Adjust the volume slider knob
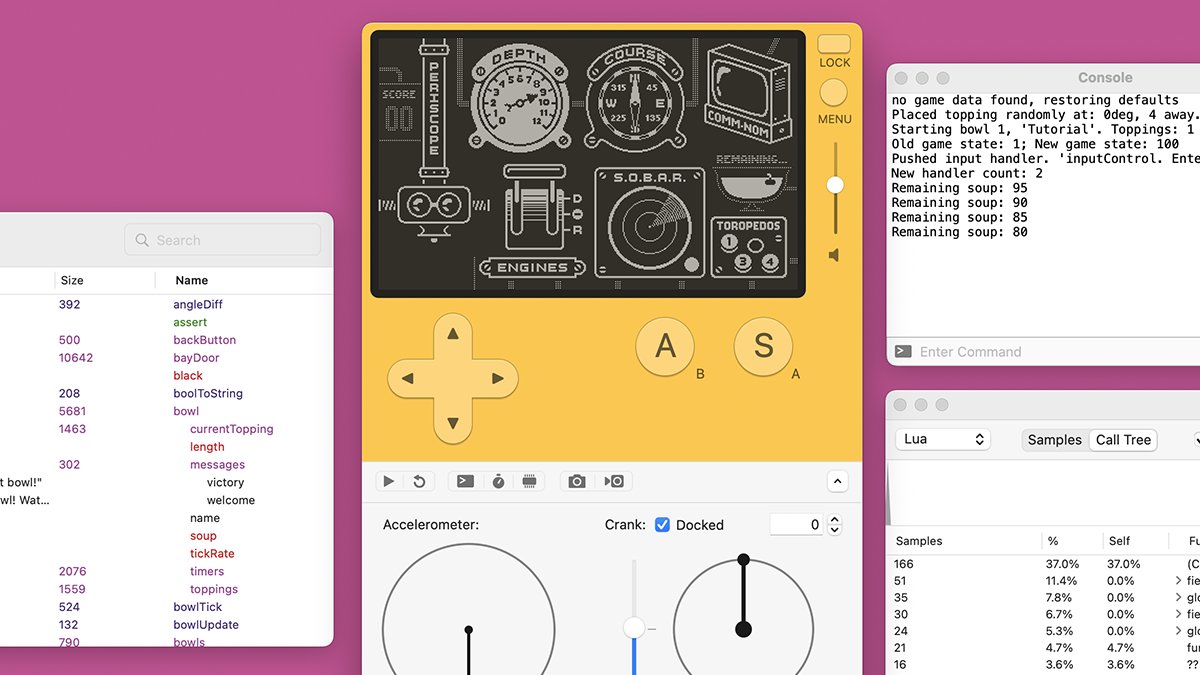This screenshot has width=1200, height=675. pyautogui.click(x=835, y=185)
